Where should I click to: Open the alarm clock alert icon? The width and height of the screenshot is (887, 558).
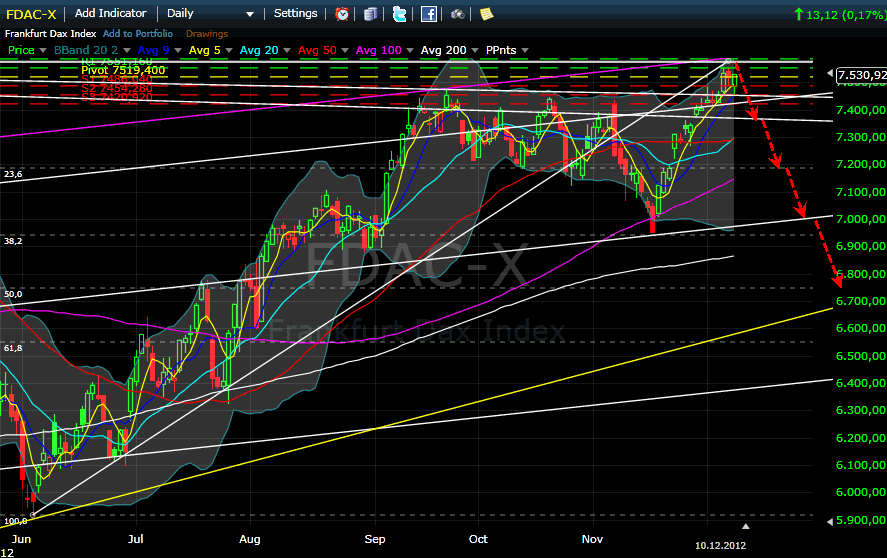pyautogui.click(x=342, y=14)
